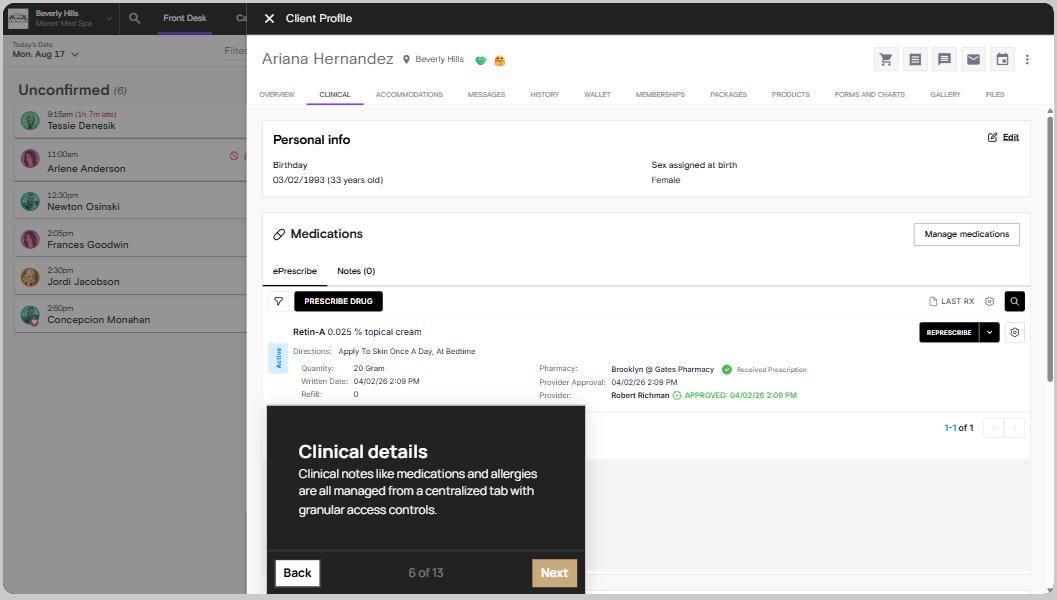
Task: Open the Notes (0) tab
Action: point(356,271)
